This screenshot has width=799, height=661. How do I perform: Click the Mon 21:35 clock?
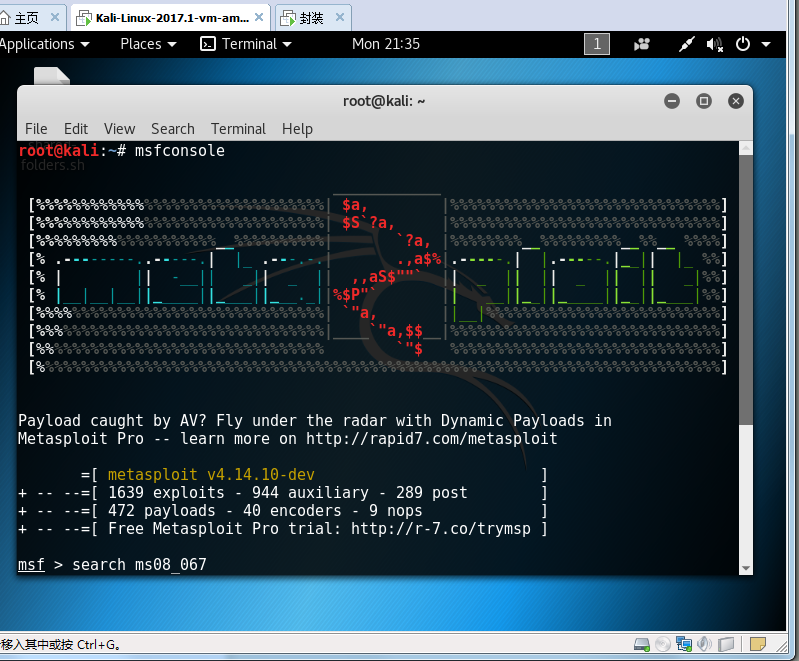(x=386, y=44)
